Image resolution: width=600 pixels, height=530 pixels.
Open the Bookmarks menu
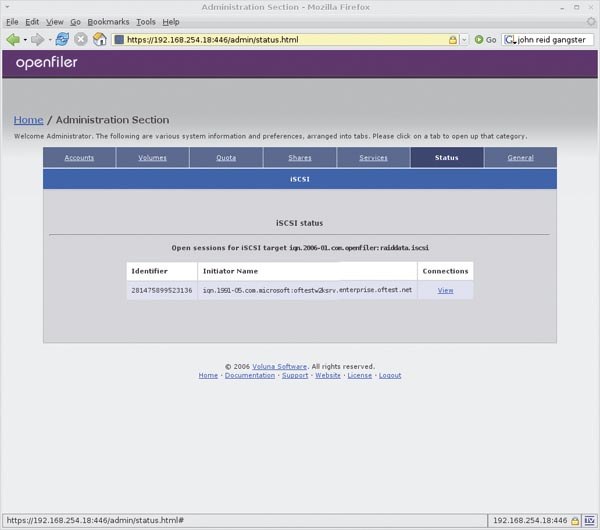click(x=108, y=22)
